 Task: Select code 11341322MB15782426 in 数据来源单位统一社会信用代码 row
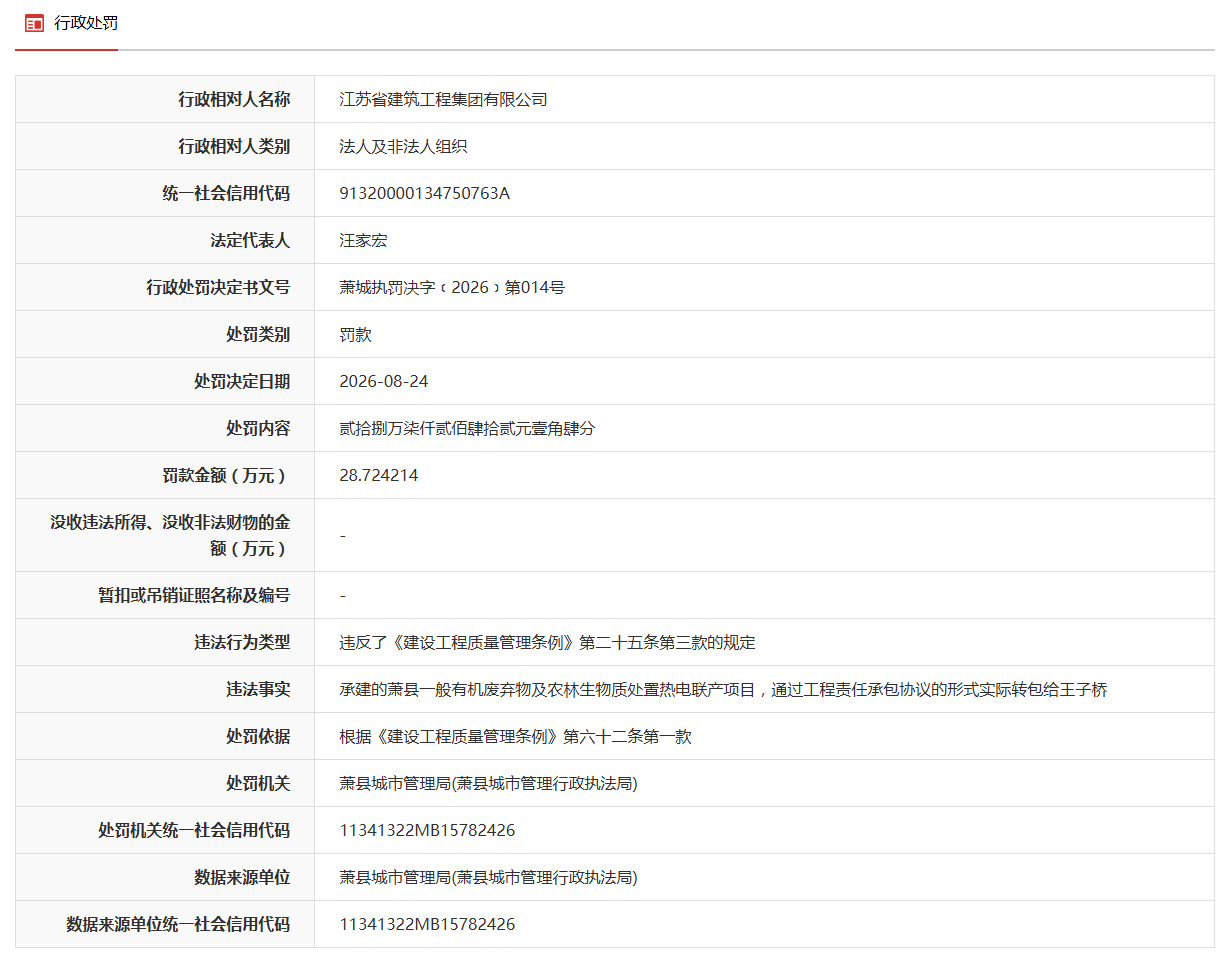click(x=427, y=924)
